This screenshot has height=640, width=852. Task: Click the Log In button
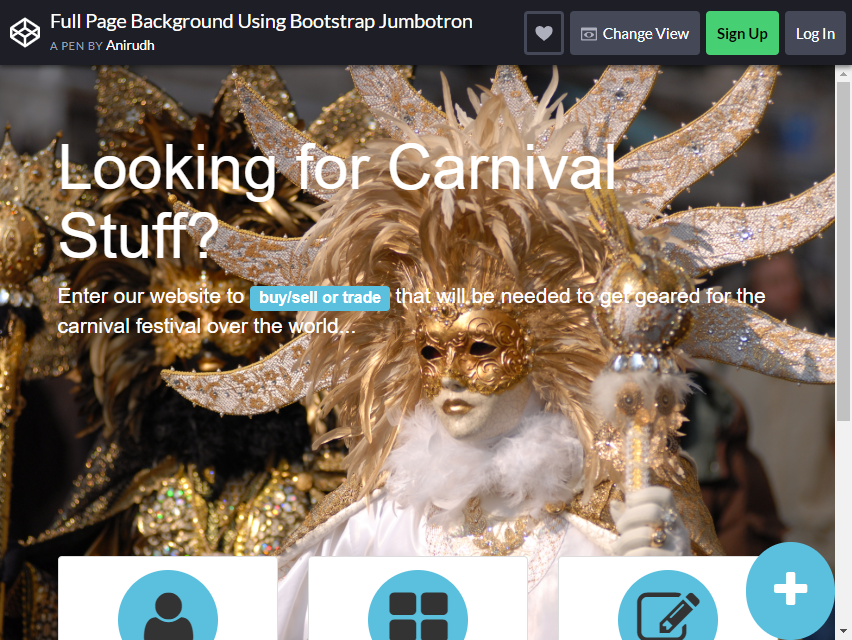[x=815, y=33]
